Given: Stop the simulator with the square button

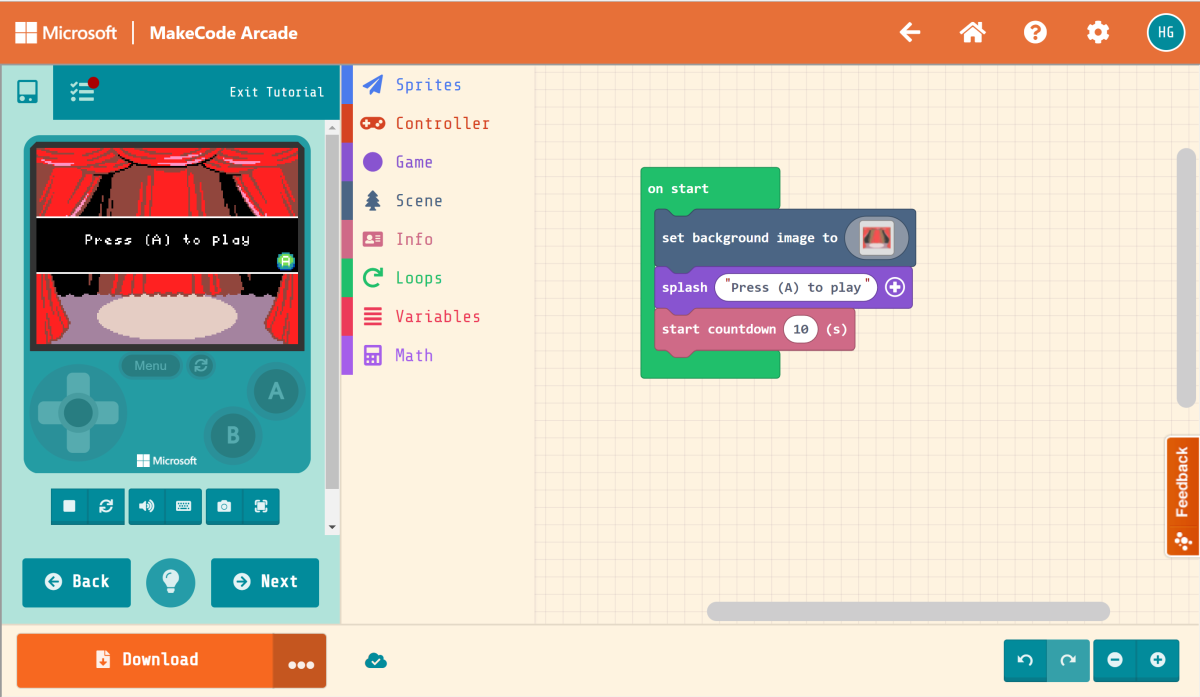Looking at the screenshot, I should [x=68, y=507].
